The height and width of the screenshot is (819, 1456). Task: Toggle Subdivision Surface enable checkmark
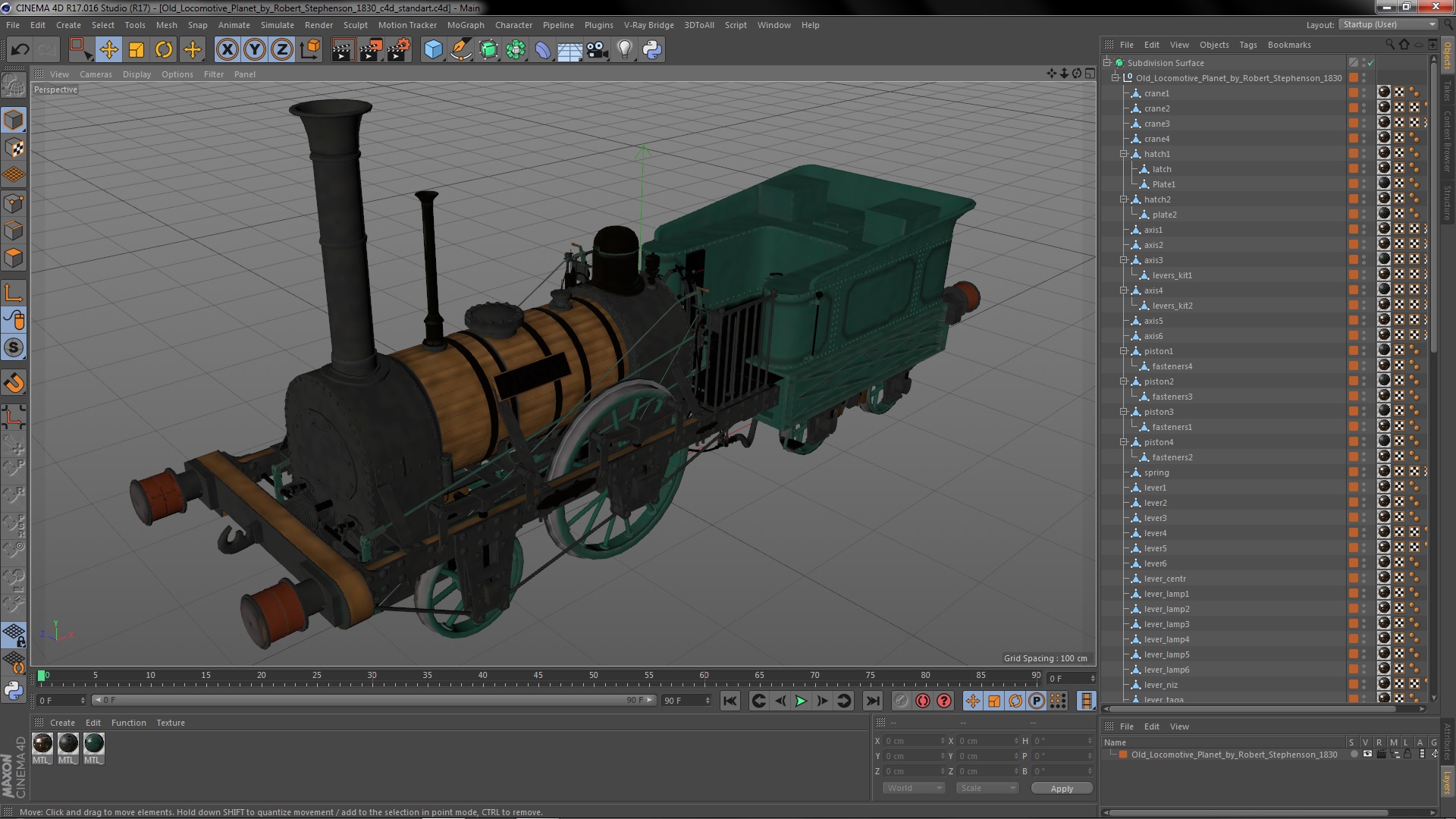[x=1370, y=63]
